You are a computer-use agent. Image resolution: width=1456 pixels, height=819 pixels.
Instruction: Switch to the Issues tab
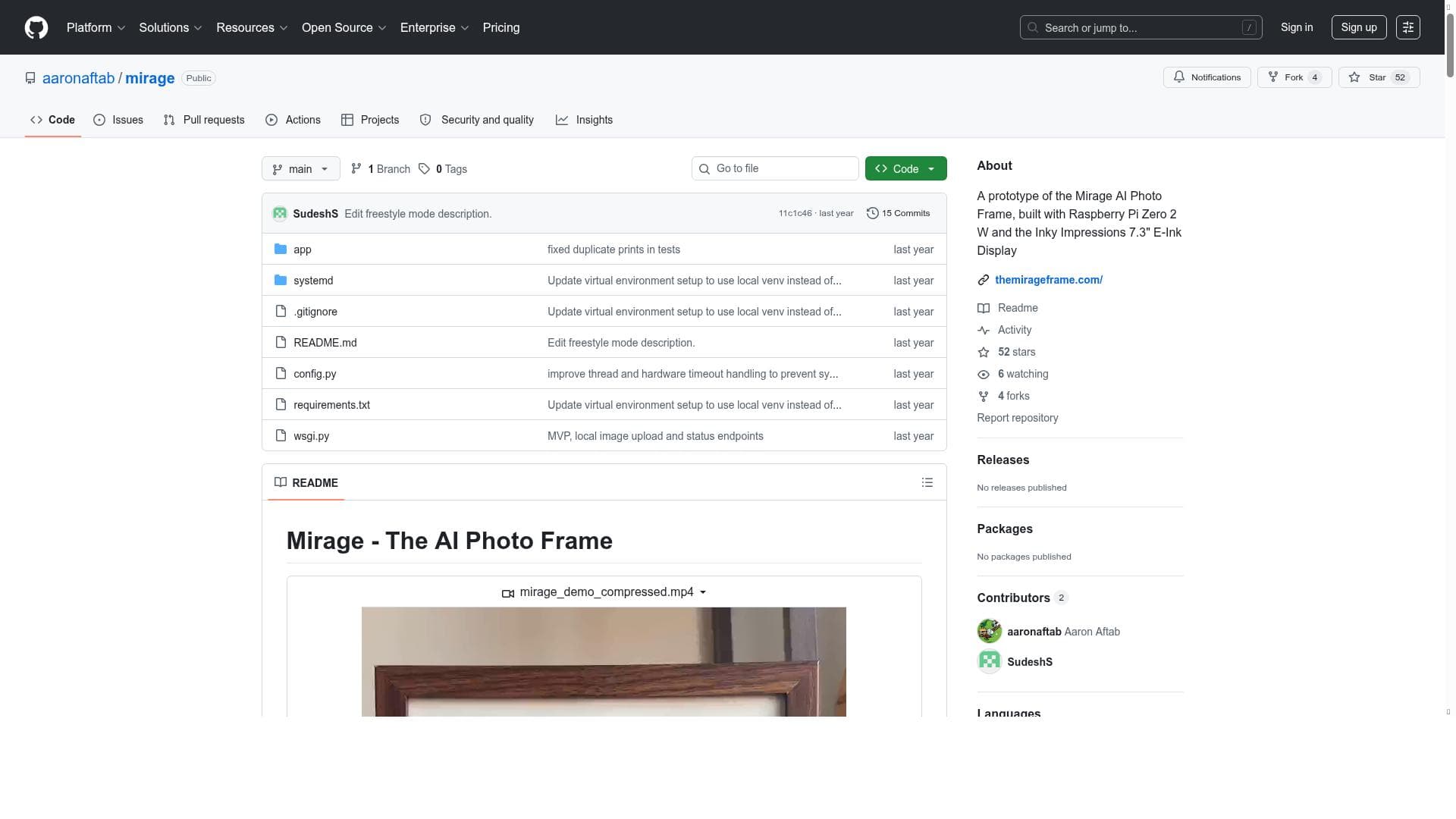(x=118, y=120)
